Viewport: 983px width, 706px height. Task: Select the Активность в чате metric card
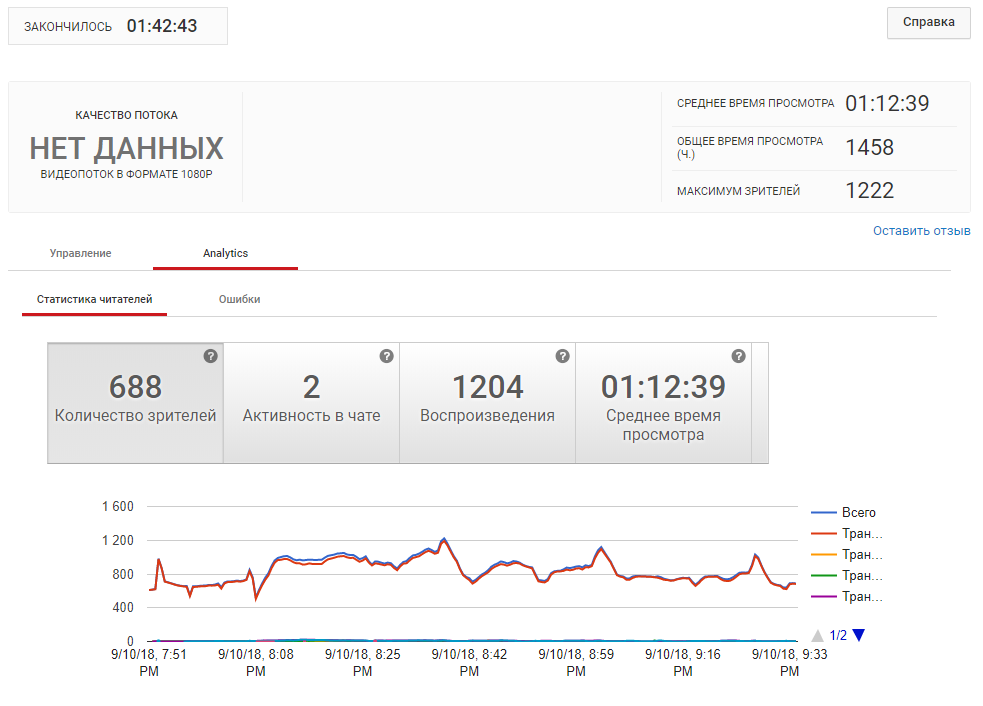(x=311, y=403)
